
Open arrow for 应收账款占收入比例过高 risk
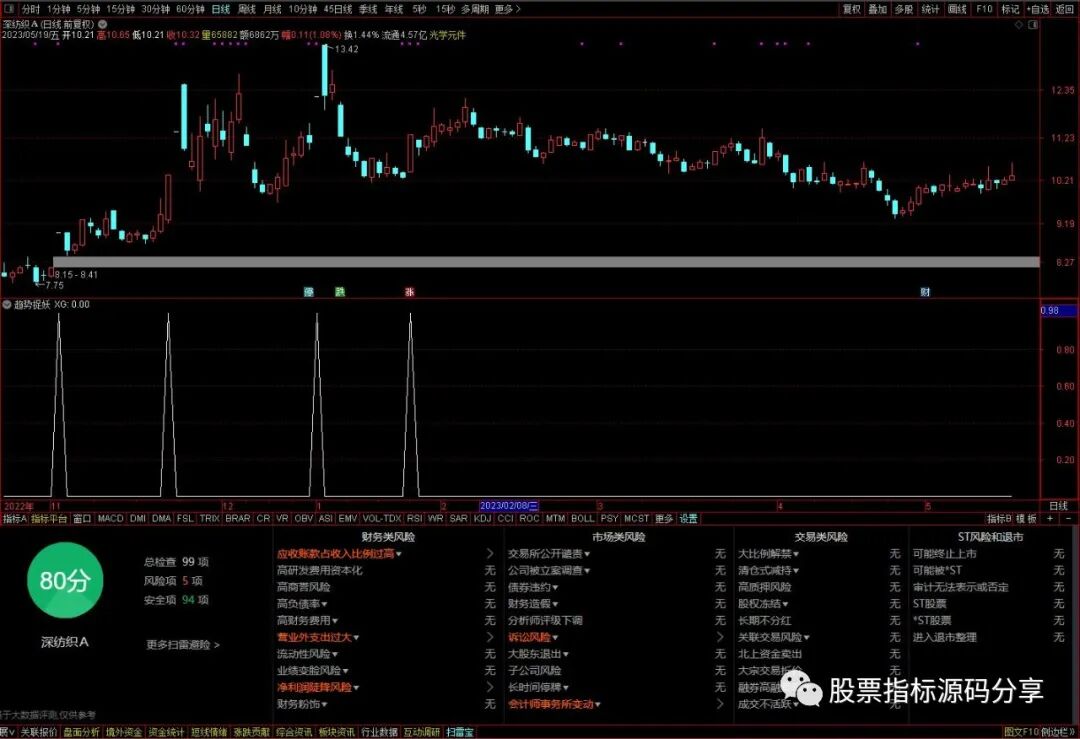point(490,554)
